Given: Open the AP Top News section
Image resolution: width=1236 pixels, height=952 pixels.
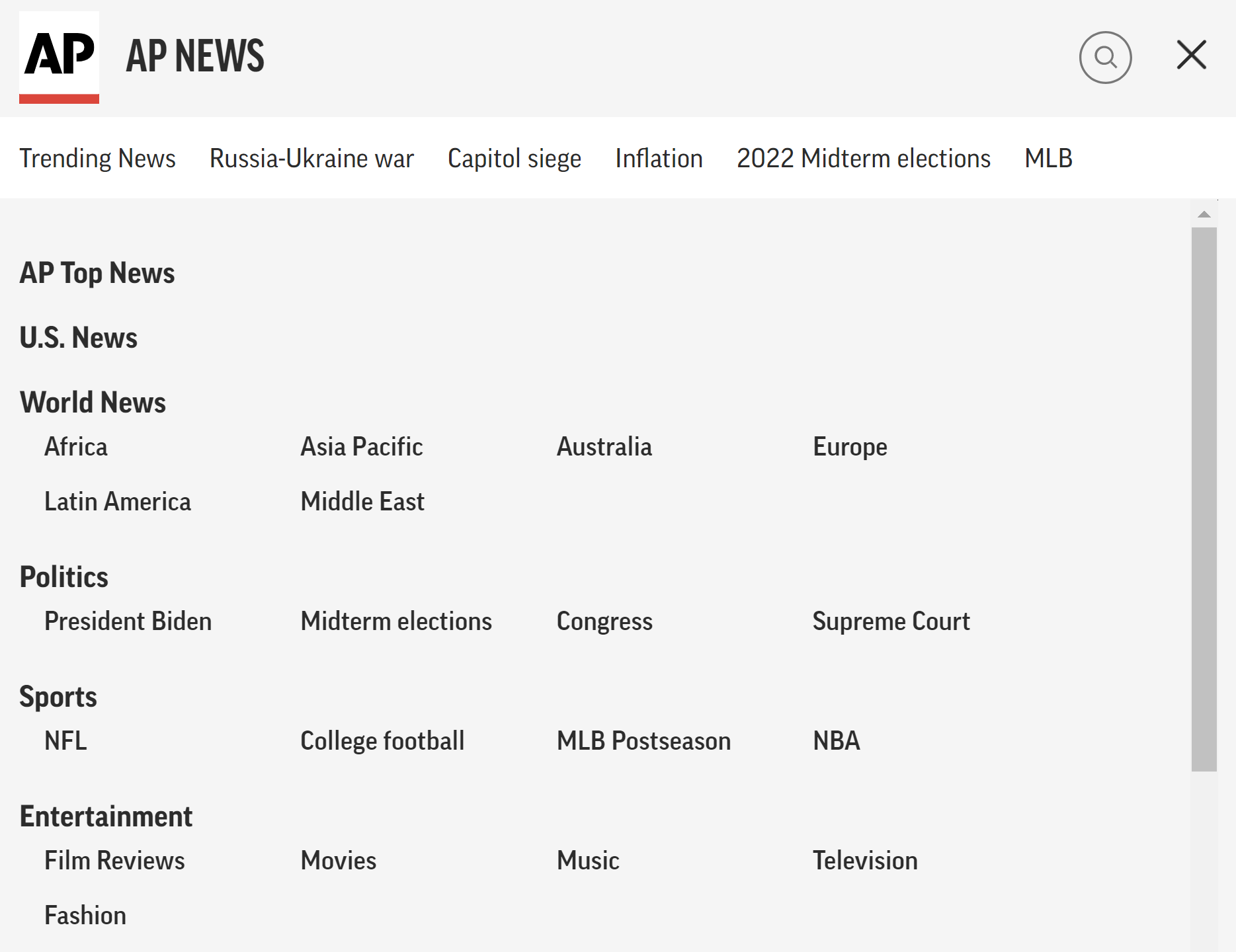Looking at the screenshot, I should (x=97, y=273).
